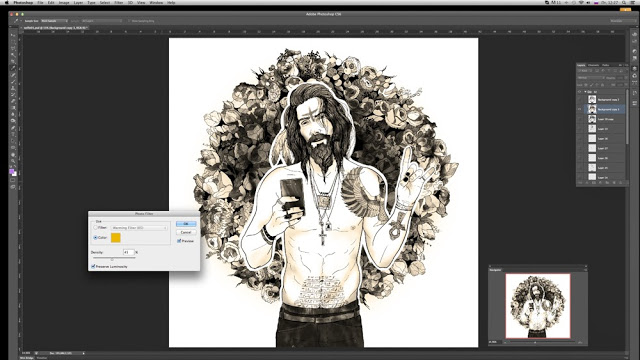Open the Filter menu
640x360 pixels.
pyautogui.click(x=119, y=2)
